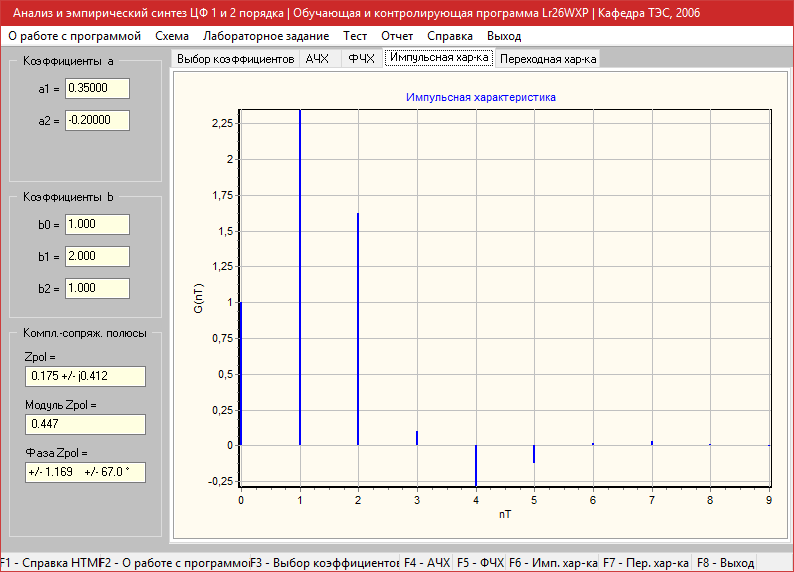Click 'F5 - ФЧХ' in status bar
Image resolution: width=794 pixels, height=572 pixels.
coord(480,563)
